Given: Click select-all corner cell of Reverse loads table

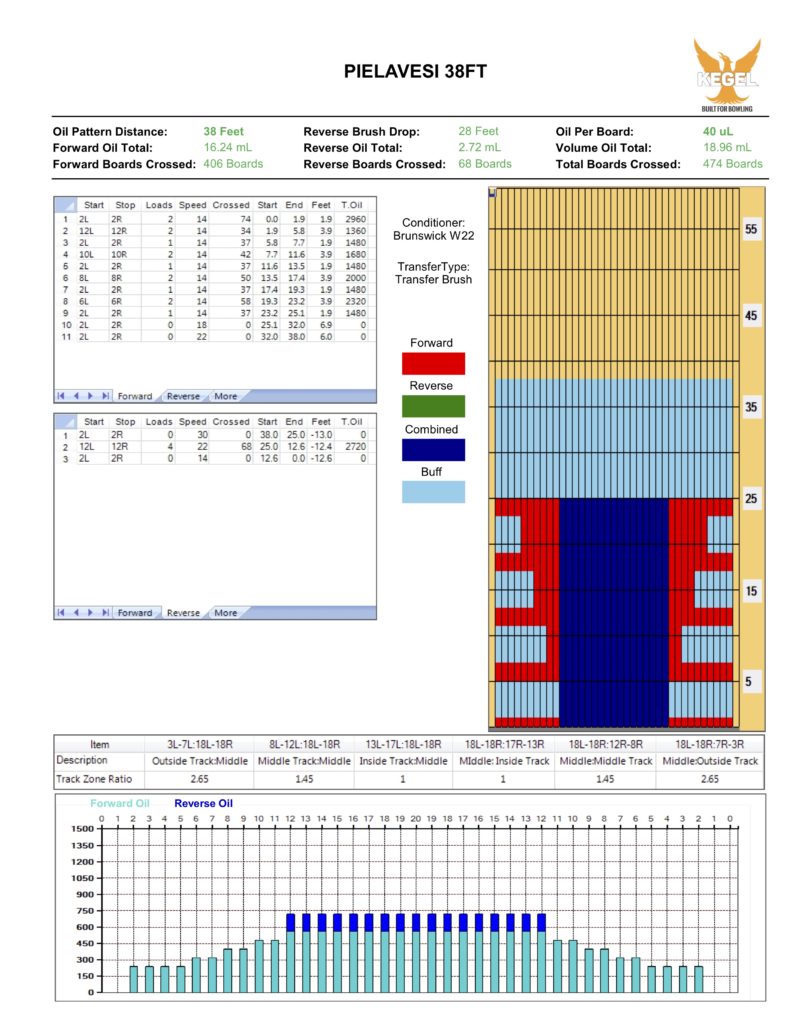Looking at the screenshot, I should (x=65, y=421).
